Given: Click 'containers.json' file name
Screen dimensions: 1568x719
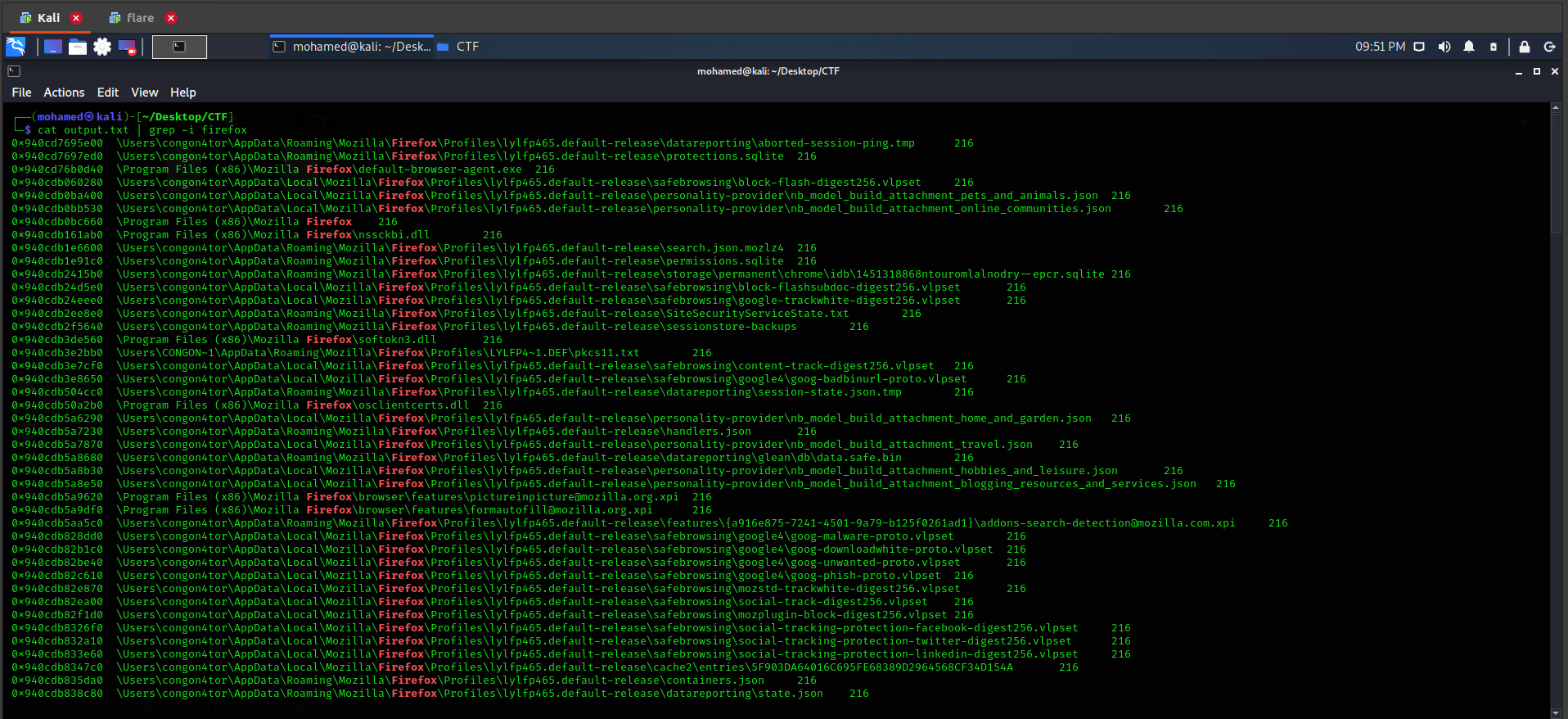Looking at the screenshot, I should pos(715,681).
